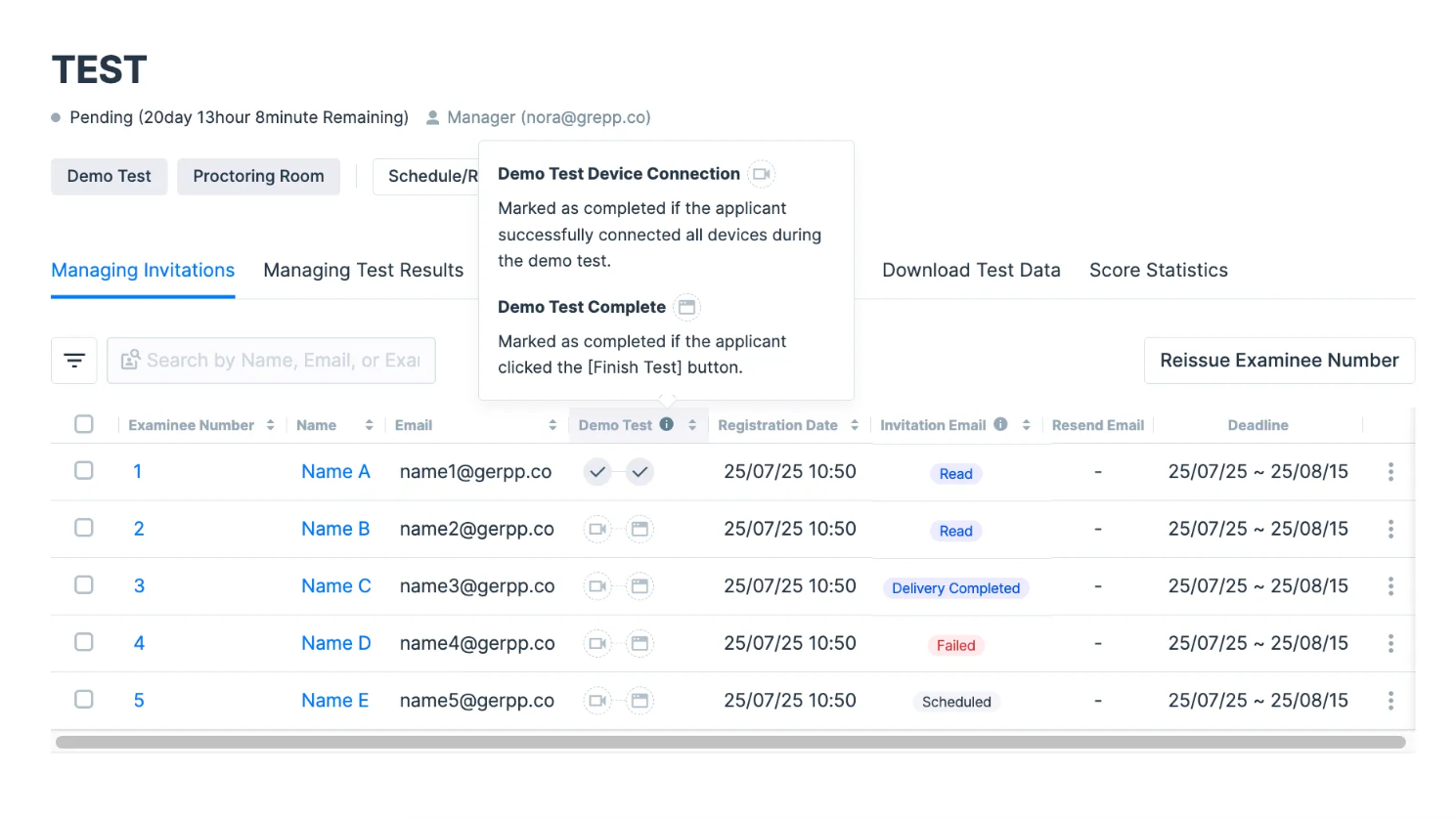Click Name B's demo test complete window icon
1456x818 pixels.
[x=640, y=529]
